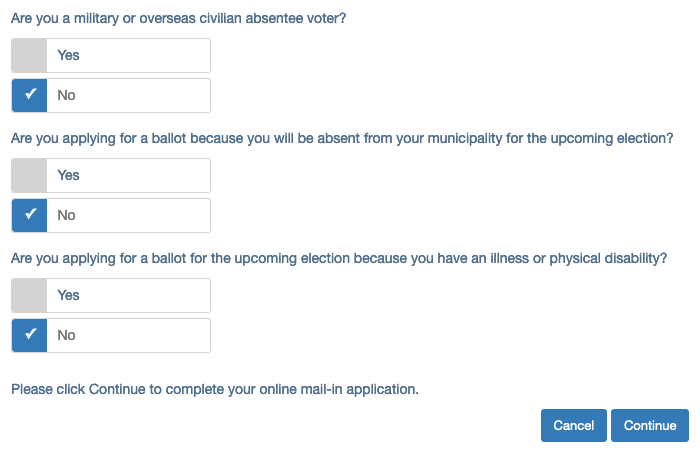The width and height of the screenshot is (700, 455).
Task: Select grey Yes indicator for absent from municipality
Action: [29, 175]
